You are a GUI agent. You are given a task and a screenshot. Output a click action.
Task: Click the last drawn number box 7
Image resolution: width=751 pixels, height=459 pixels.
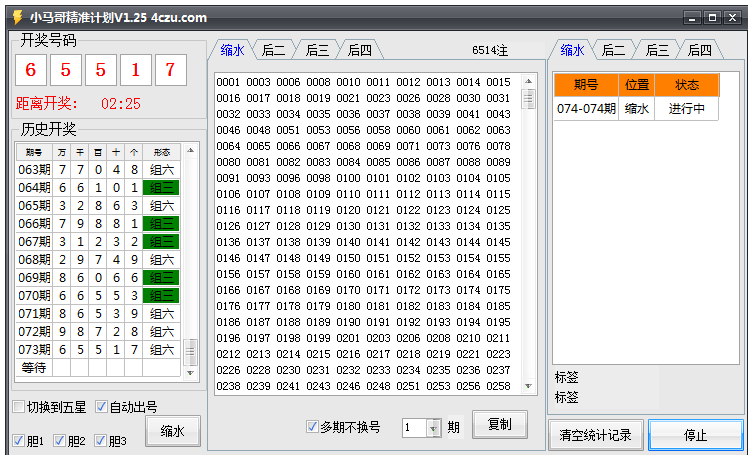171,70
